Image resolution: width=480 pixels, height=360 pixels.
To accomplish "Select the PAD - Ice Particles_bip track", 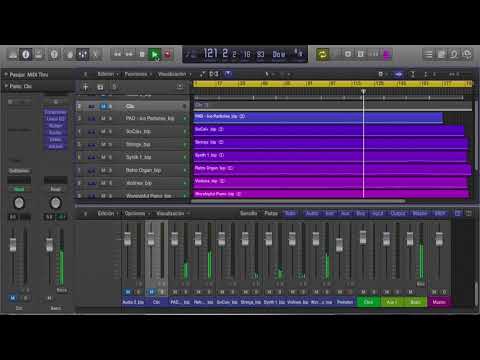I will click(132, 118).
